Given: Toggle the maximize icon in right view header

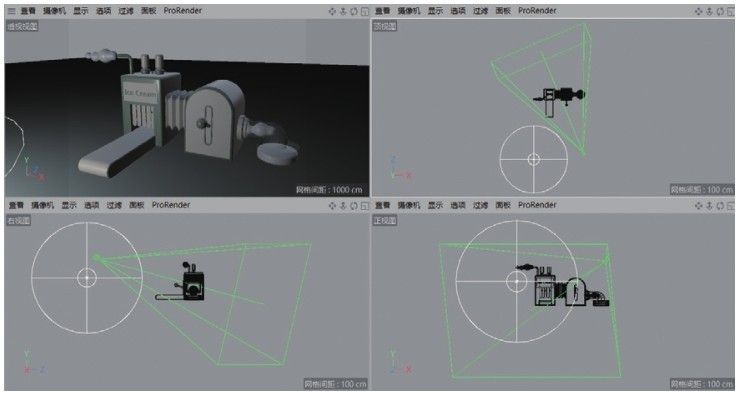Looking at the screenshot, I should point(365,205).
